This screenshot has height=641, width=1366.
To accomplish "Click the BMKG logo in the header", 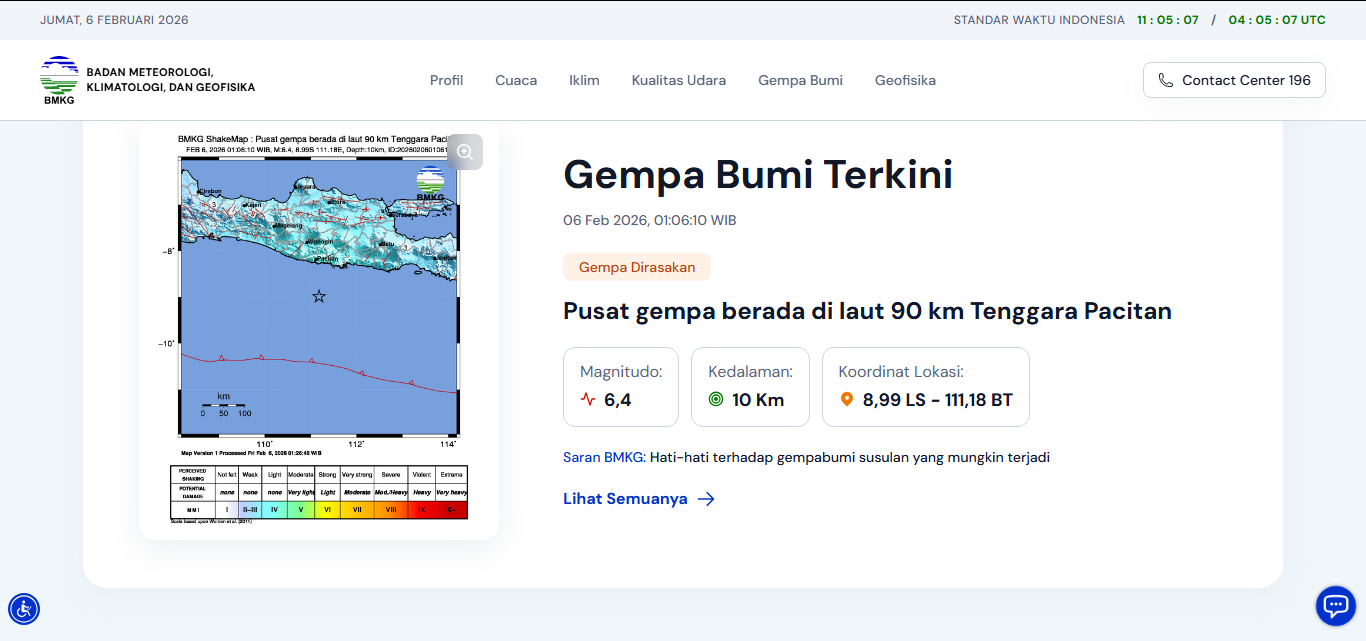I will 59,80.
